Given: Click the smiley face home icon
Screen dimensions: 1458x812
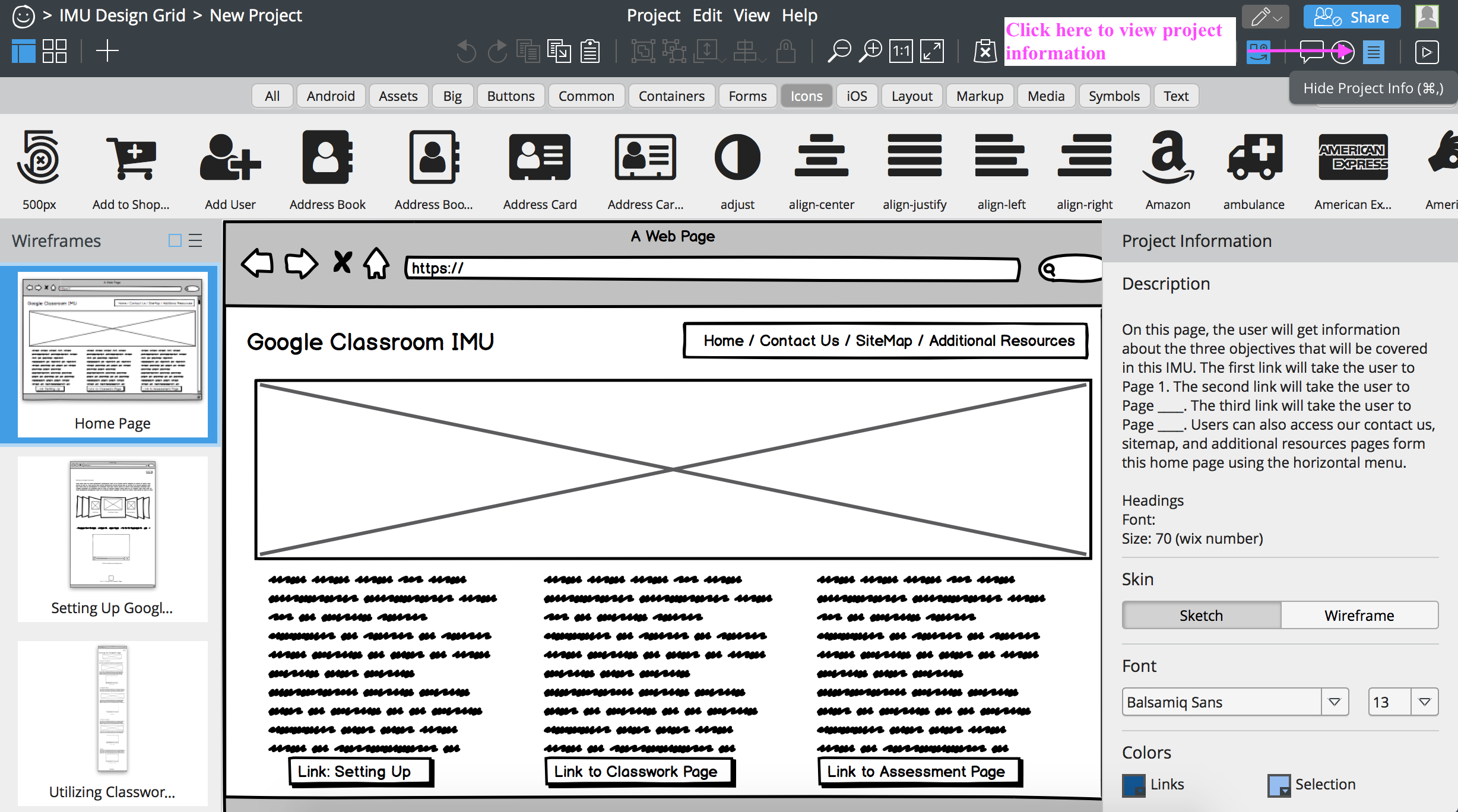Looking at the screenshot, I should pos(23,16).
